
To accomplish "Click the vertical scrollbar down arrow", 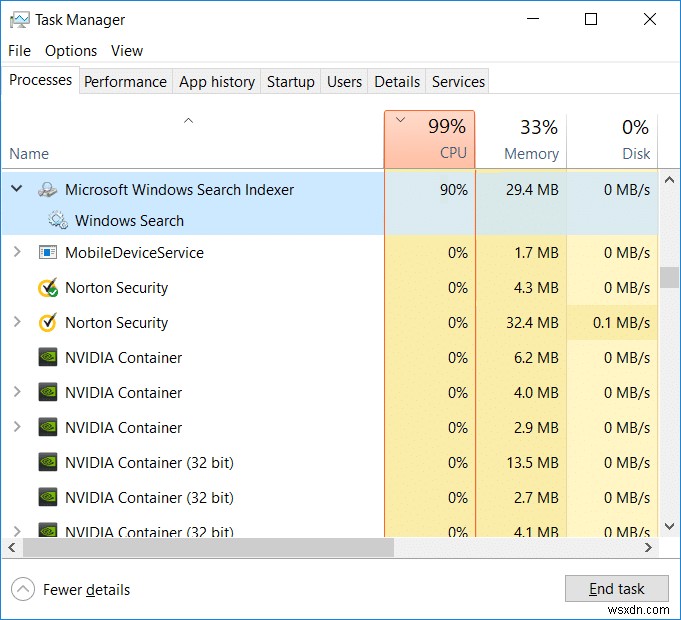I will click(669, 526).
